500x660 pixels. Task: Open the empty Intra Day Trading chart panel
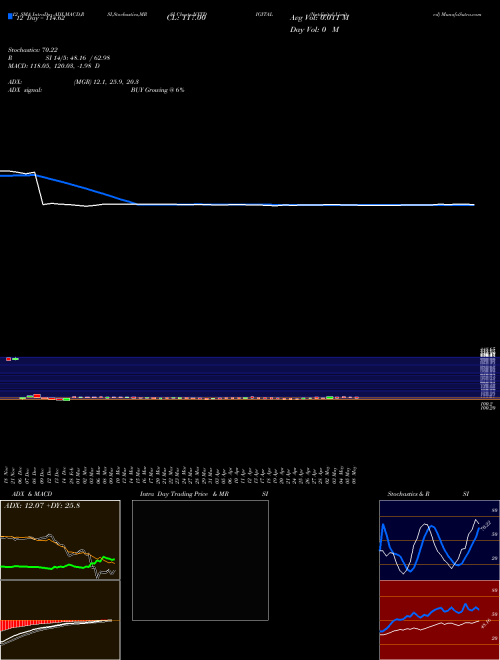click(200, 560)
